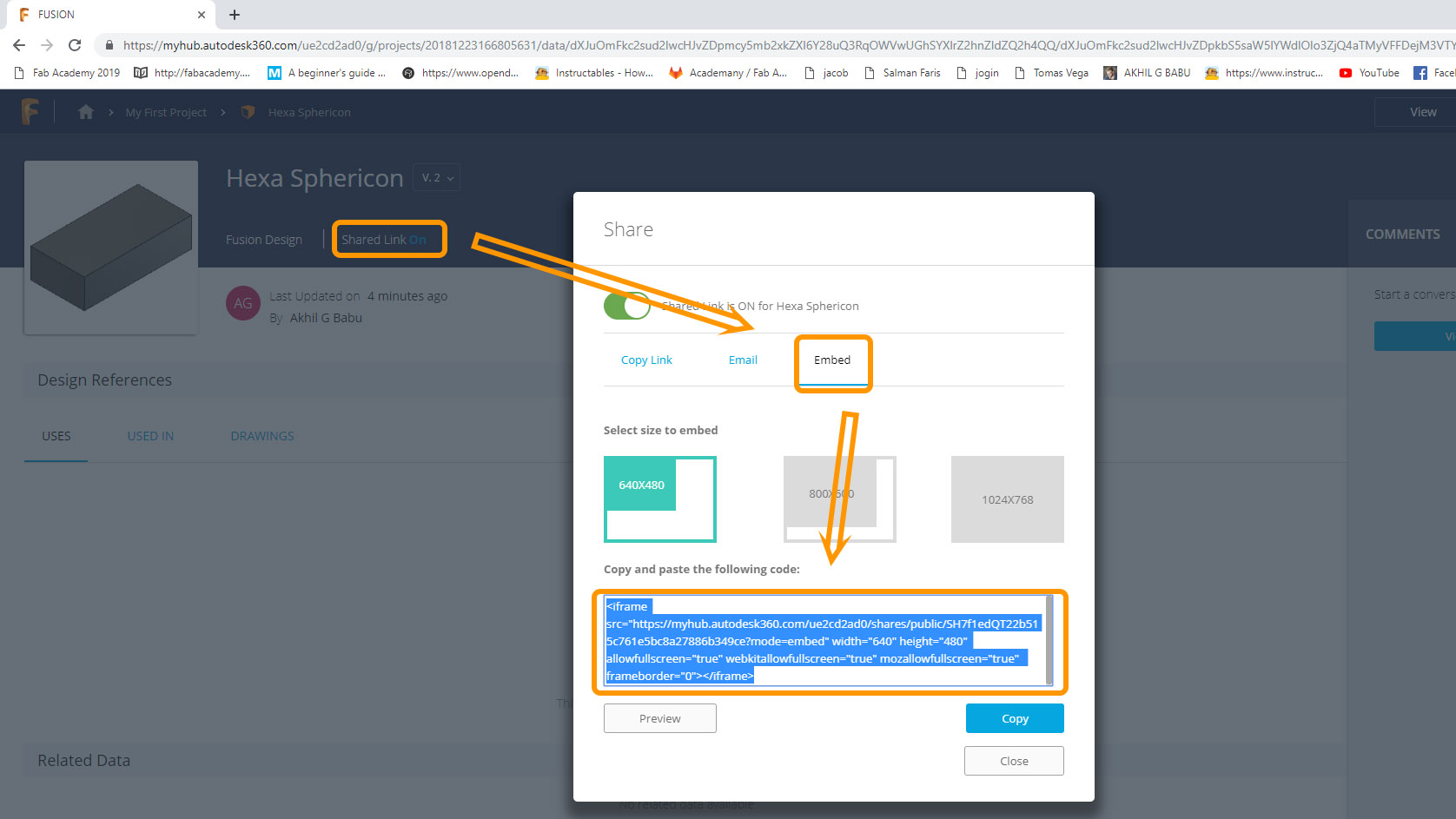Select the Embed tab in Share dialog
Viewport: 1456px width, 819px height.
click(832, 360)
